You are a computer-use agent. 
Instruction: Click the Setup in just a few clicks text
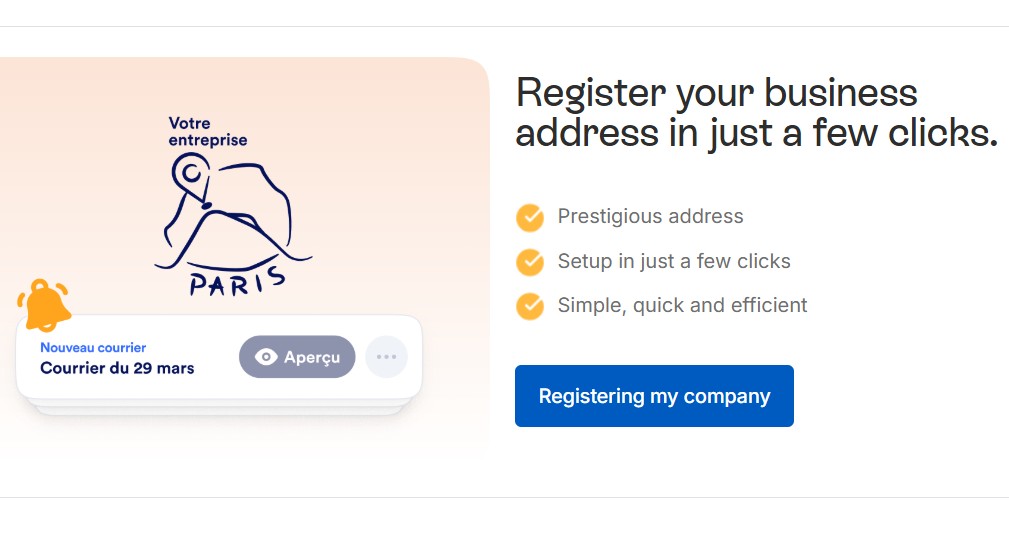click(674, 261)
